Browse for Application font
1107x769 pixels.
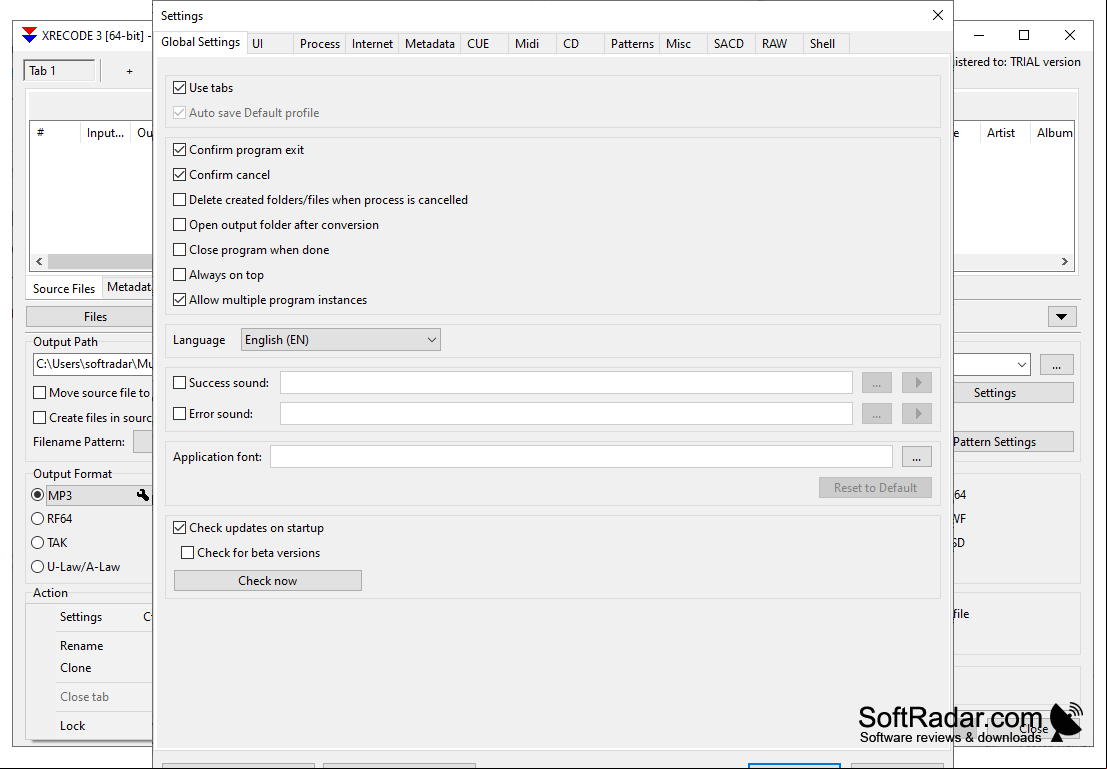(916, 457)
